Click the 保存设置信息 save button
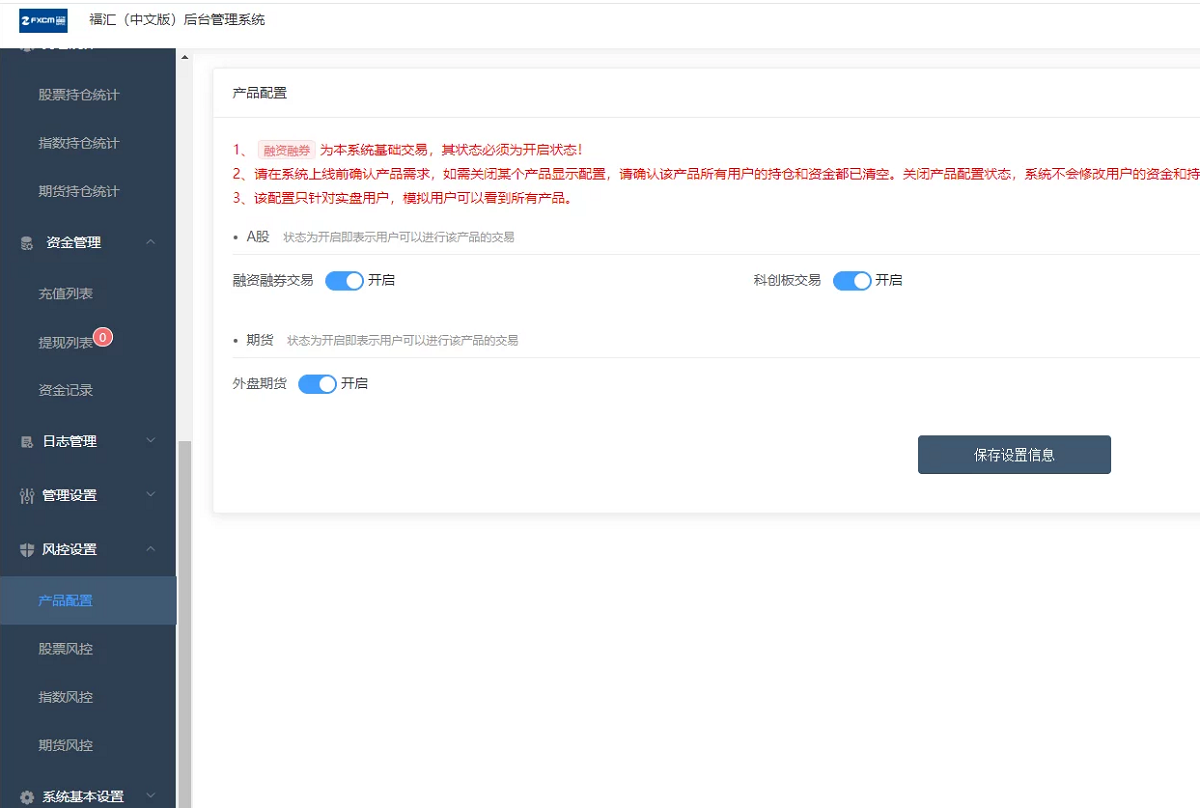1200x808 pixels. (1013, 453)
